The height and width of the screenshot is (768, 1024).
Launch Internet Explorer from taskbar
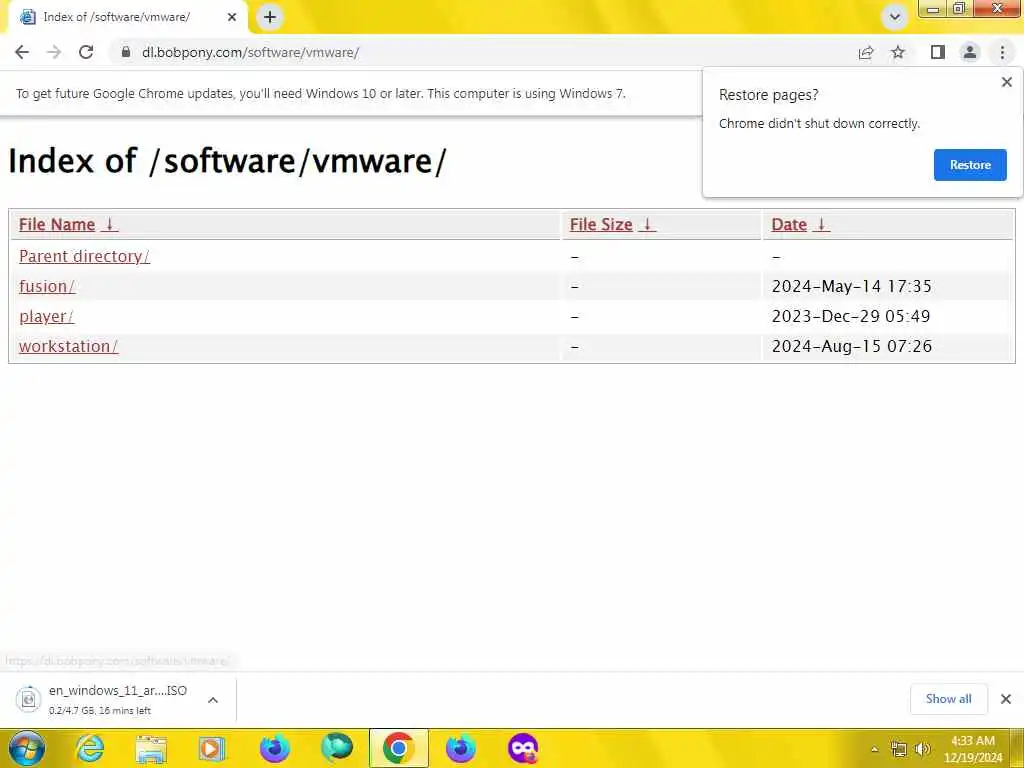point(90,748)
